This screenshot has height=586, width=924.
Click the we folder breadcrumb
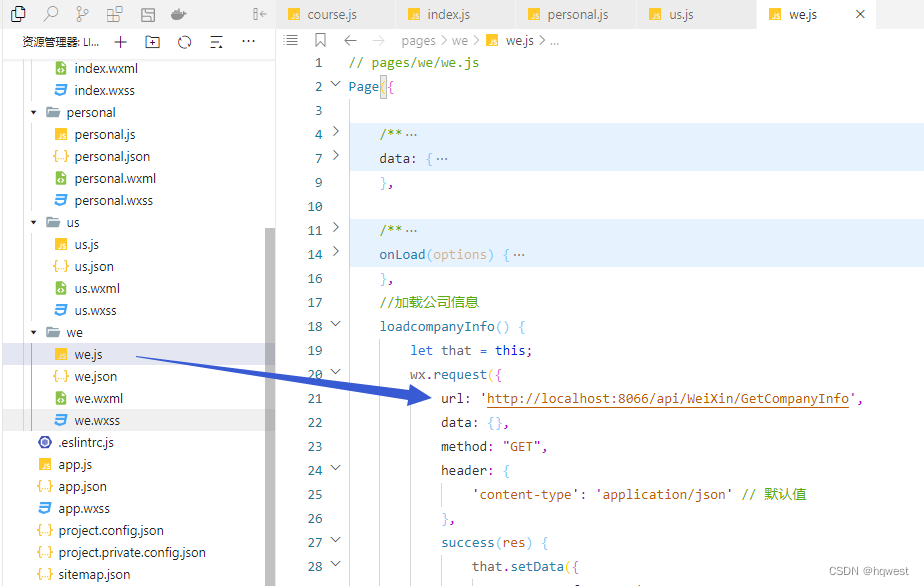pyautogui.click(x=460, y=41)
